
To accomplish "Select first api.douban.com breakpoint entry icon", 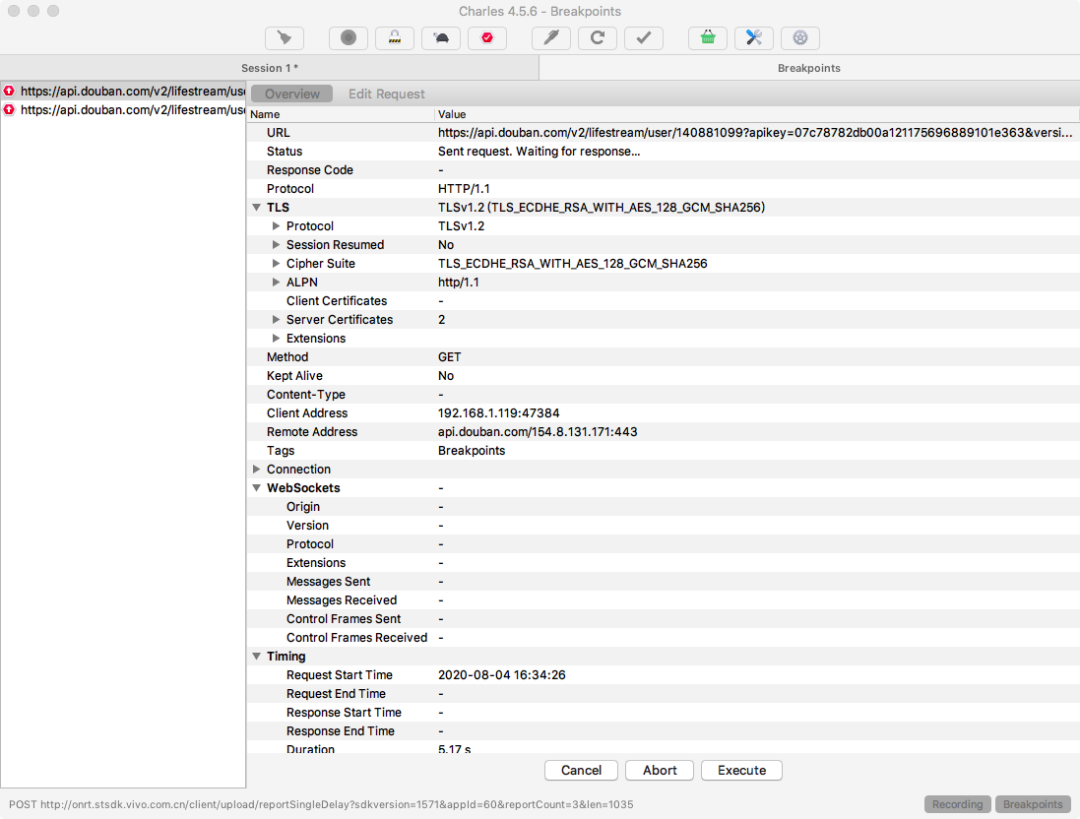I will pyautogui.click(x=9, y=91).
